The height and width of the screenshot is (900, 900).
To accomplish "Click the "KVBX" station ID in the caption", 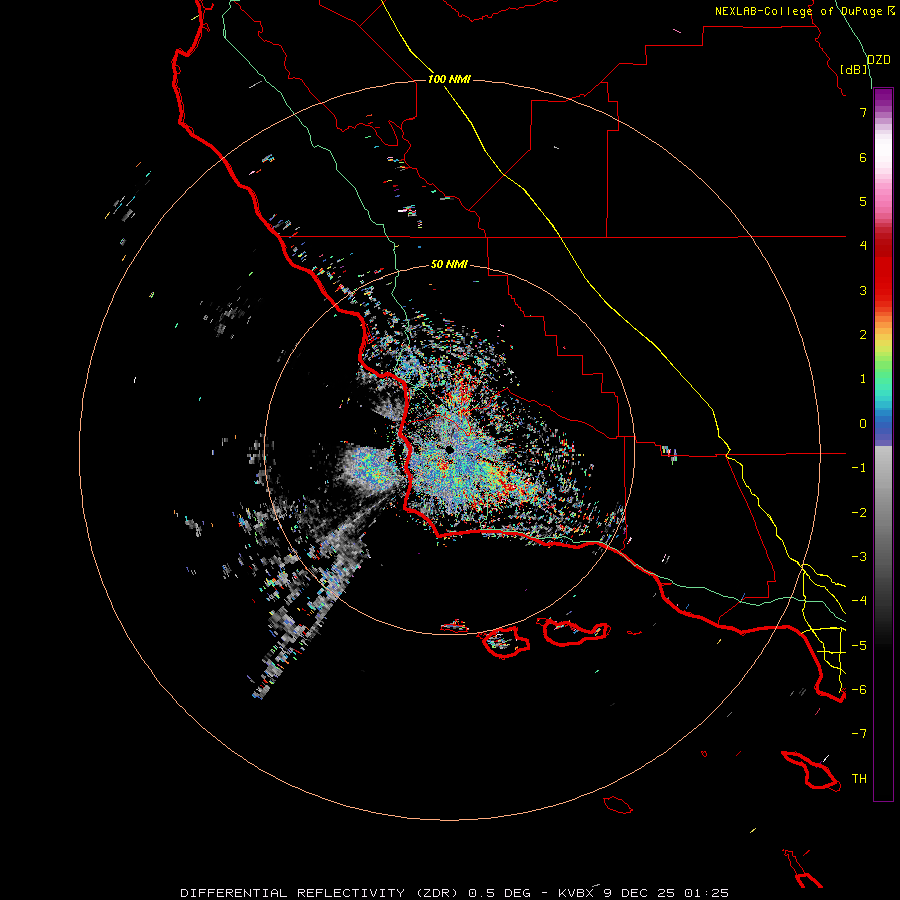I will point(577,893).
